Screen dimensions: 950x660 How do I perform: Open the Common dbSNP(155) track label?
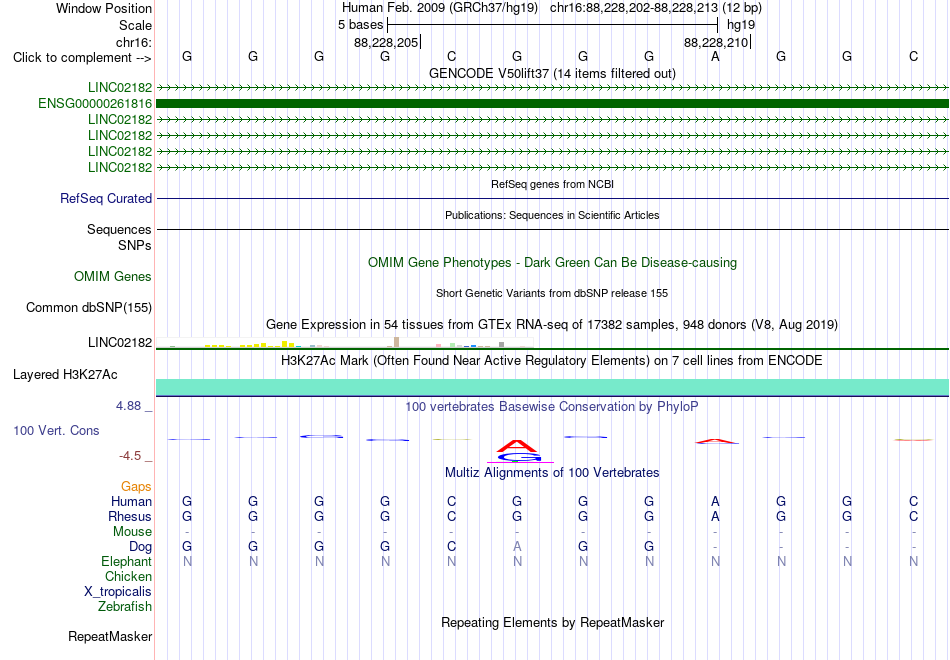[x=89, y=308]
